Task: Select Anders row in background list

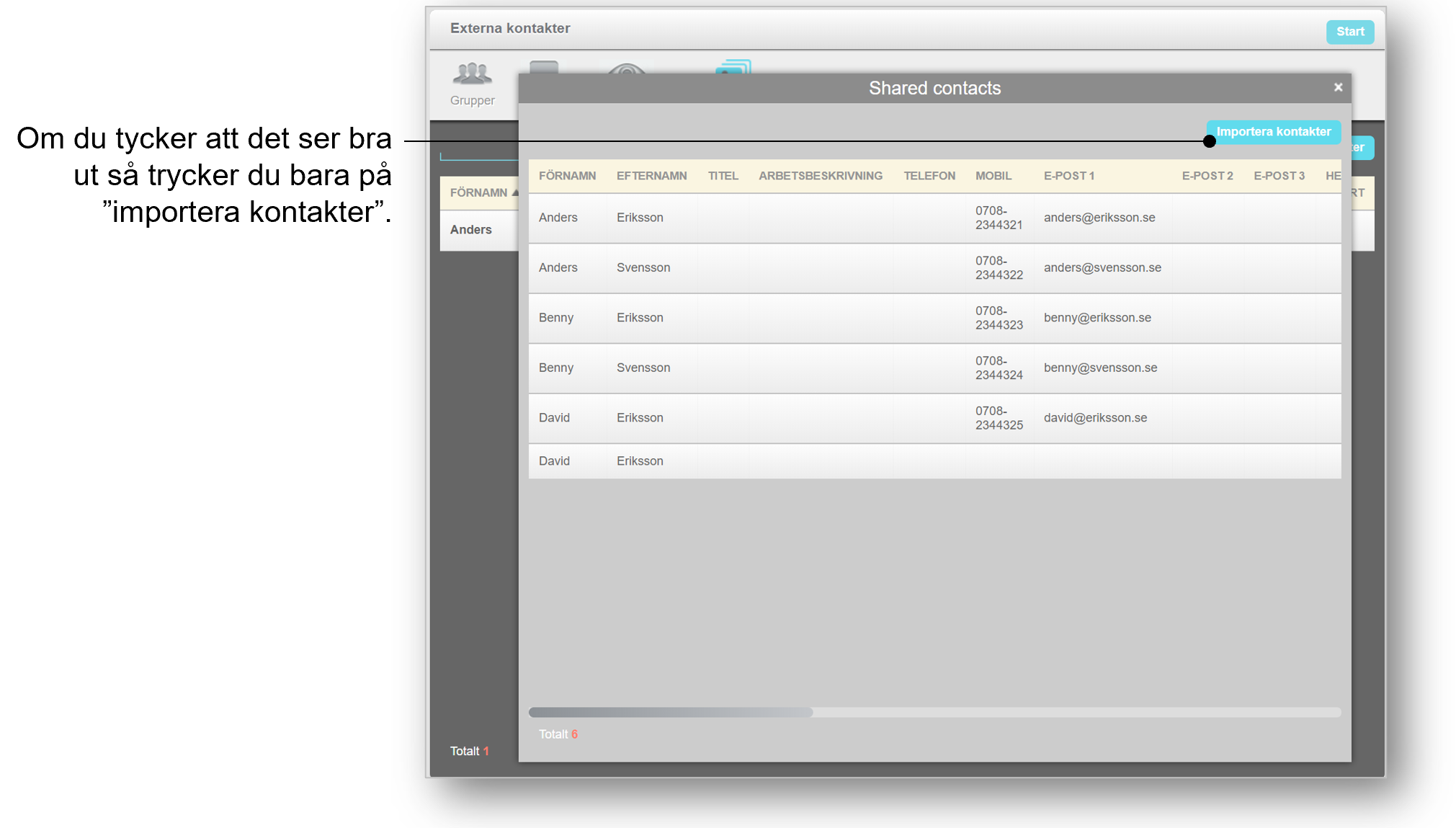Action: tap(479, 230)
